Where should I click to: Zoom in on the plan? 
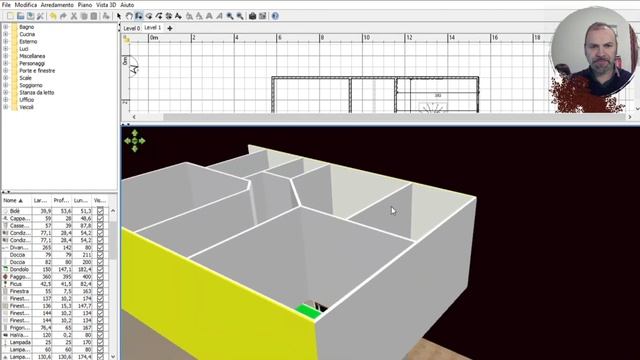click(x=230, y=16)
